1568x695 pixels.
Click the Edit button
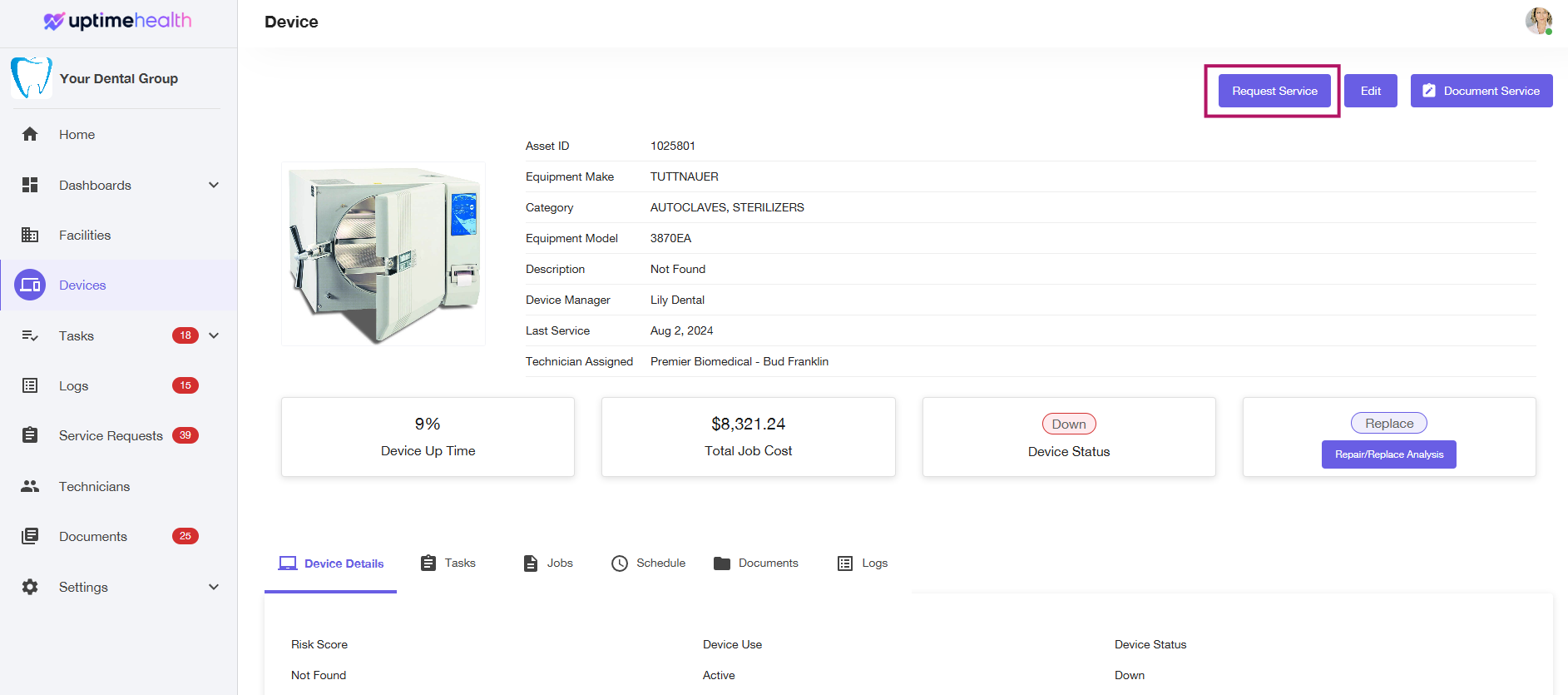click(1370, 91)
